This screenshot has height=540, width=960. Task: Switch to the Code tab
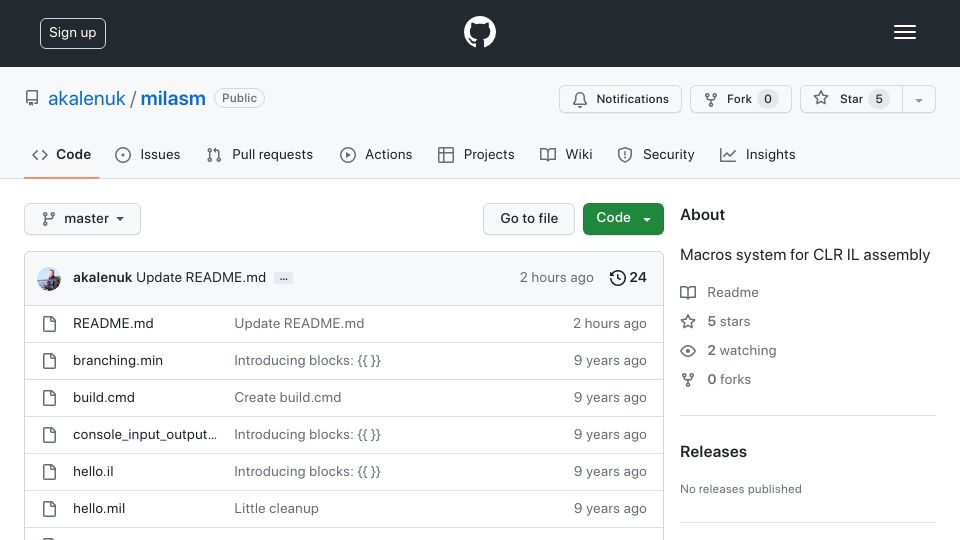point(61,154)
